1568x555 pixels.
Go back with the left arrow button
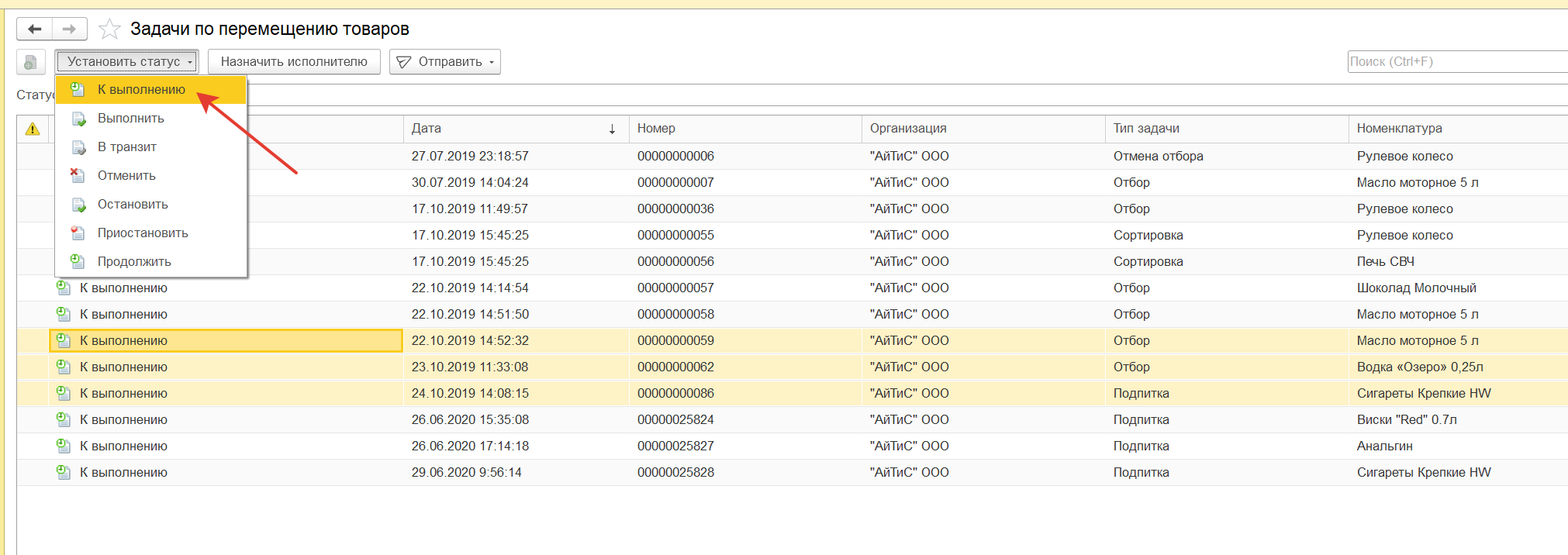[34, 29]
